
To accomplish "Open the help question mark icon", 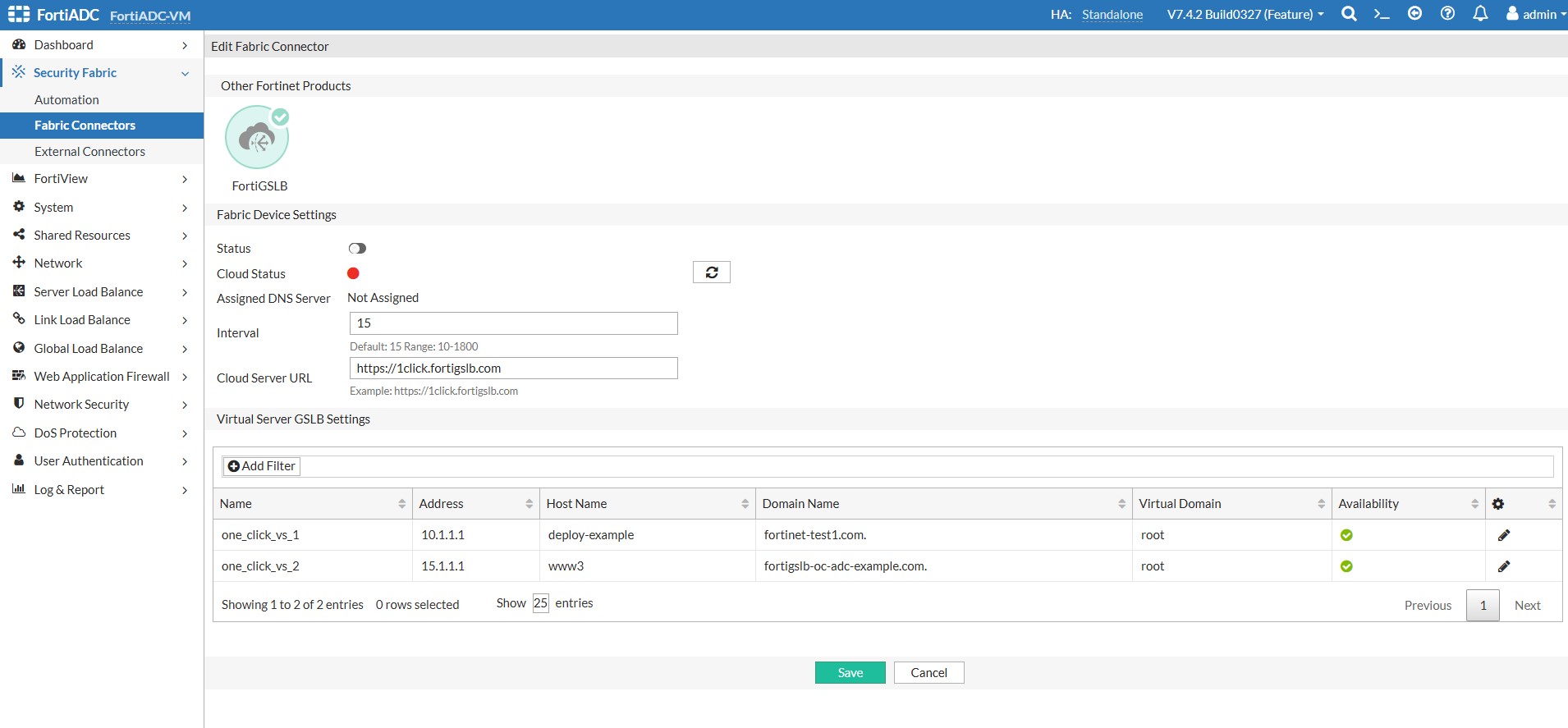I will coord(1447,14).
